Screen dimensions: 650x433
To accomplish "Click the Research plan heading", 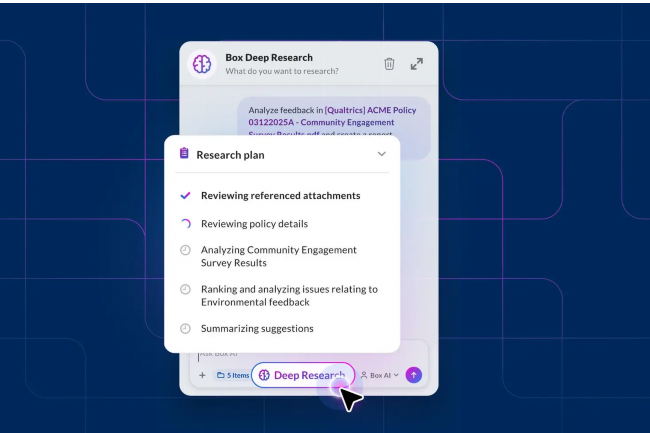I will tap(230, 155).
